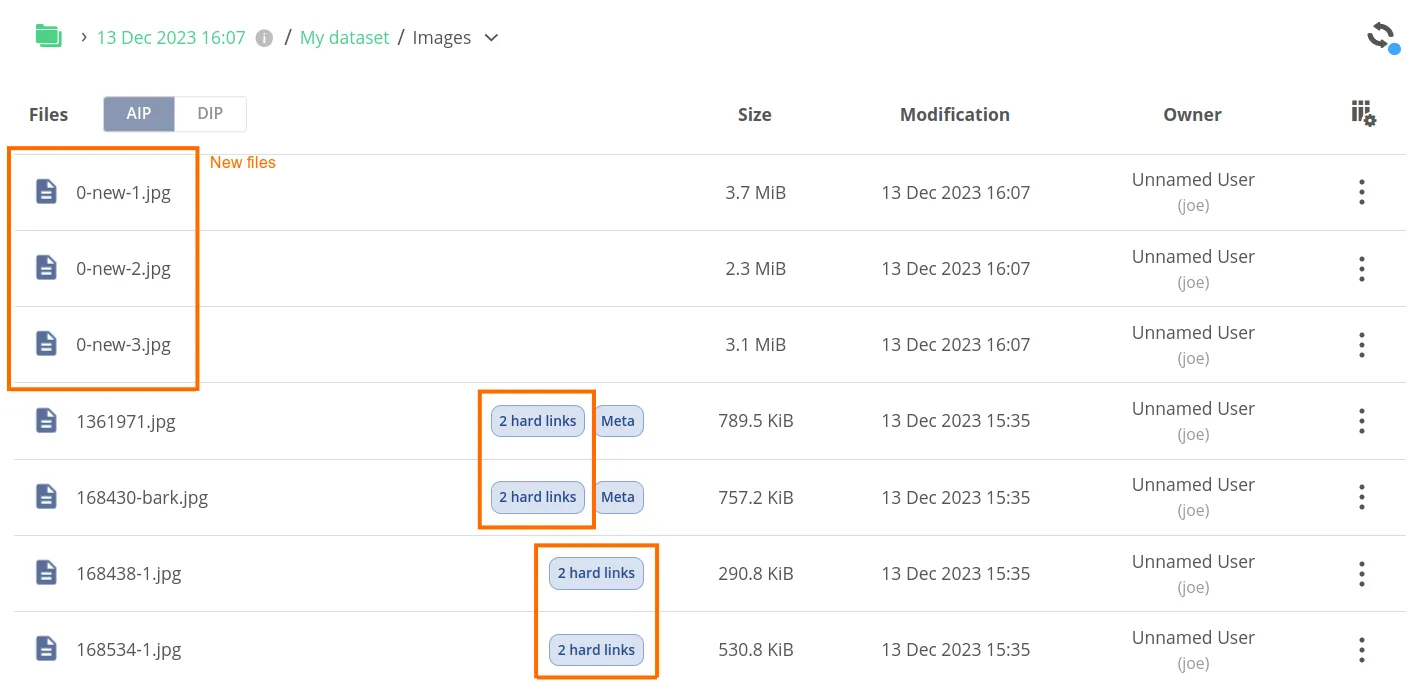
Task: Sort files by the Size column header
Action: pos(754,114)
